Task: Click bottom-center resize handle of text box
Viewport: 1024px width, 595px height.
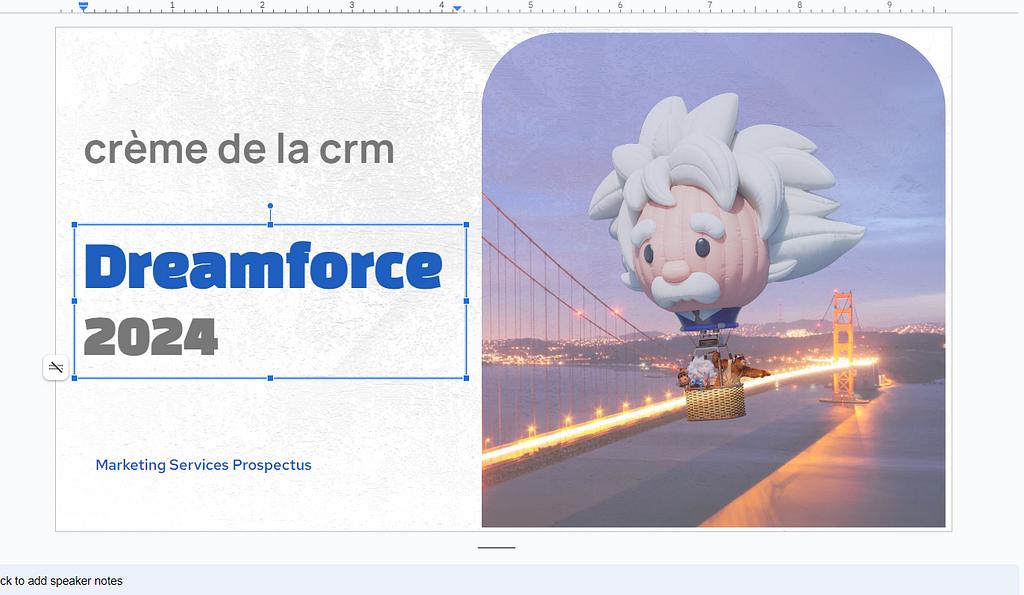Action: pos(270,378)
